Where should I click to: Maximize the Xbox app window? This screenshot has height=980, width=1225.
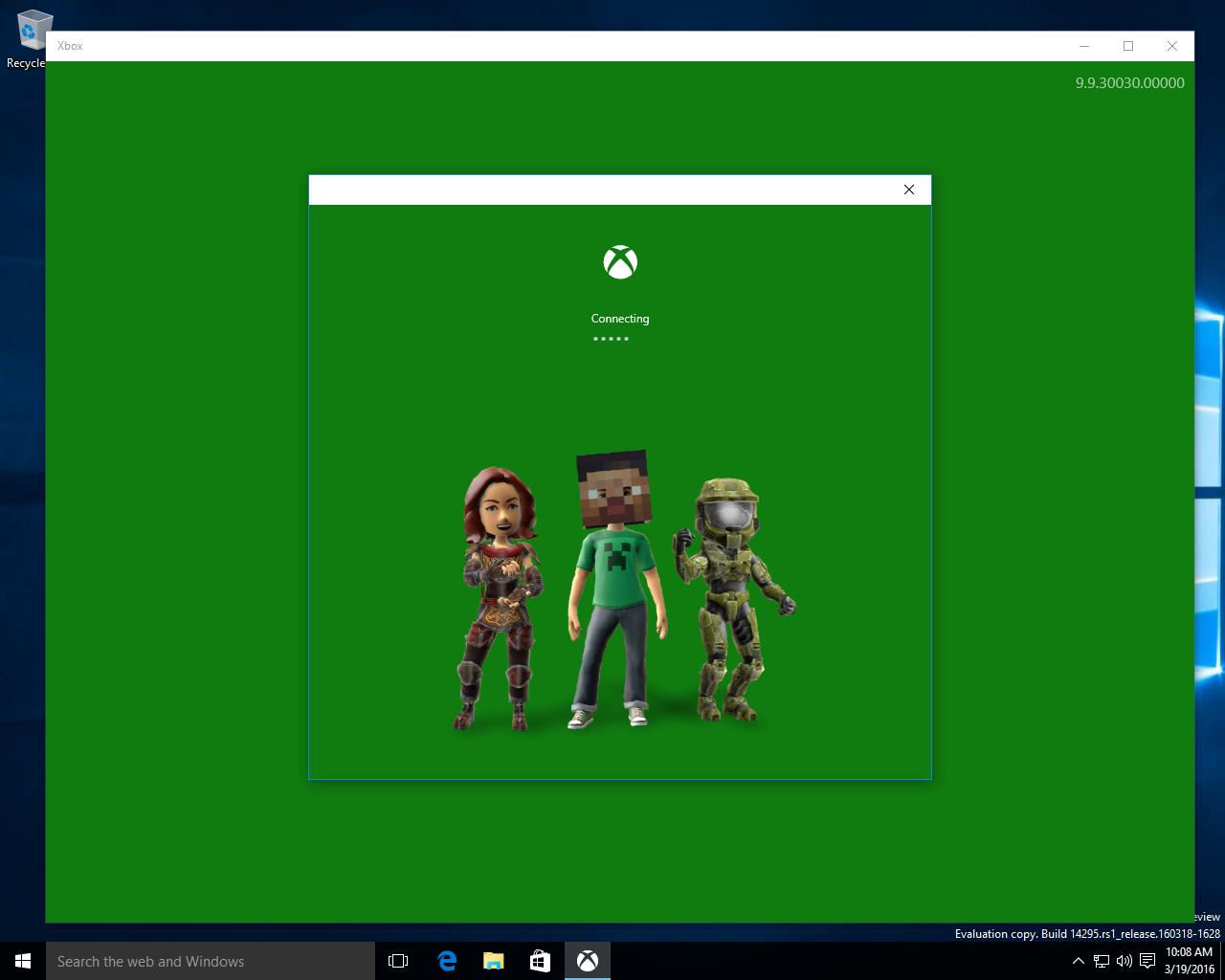coord(1128,46)
